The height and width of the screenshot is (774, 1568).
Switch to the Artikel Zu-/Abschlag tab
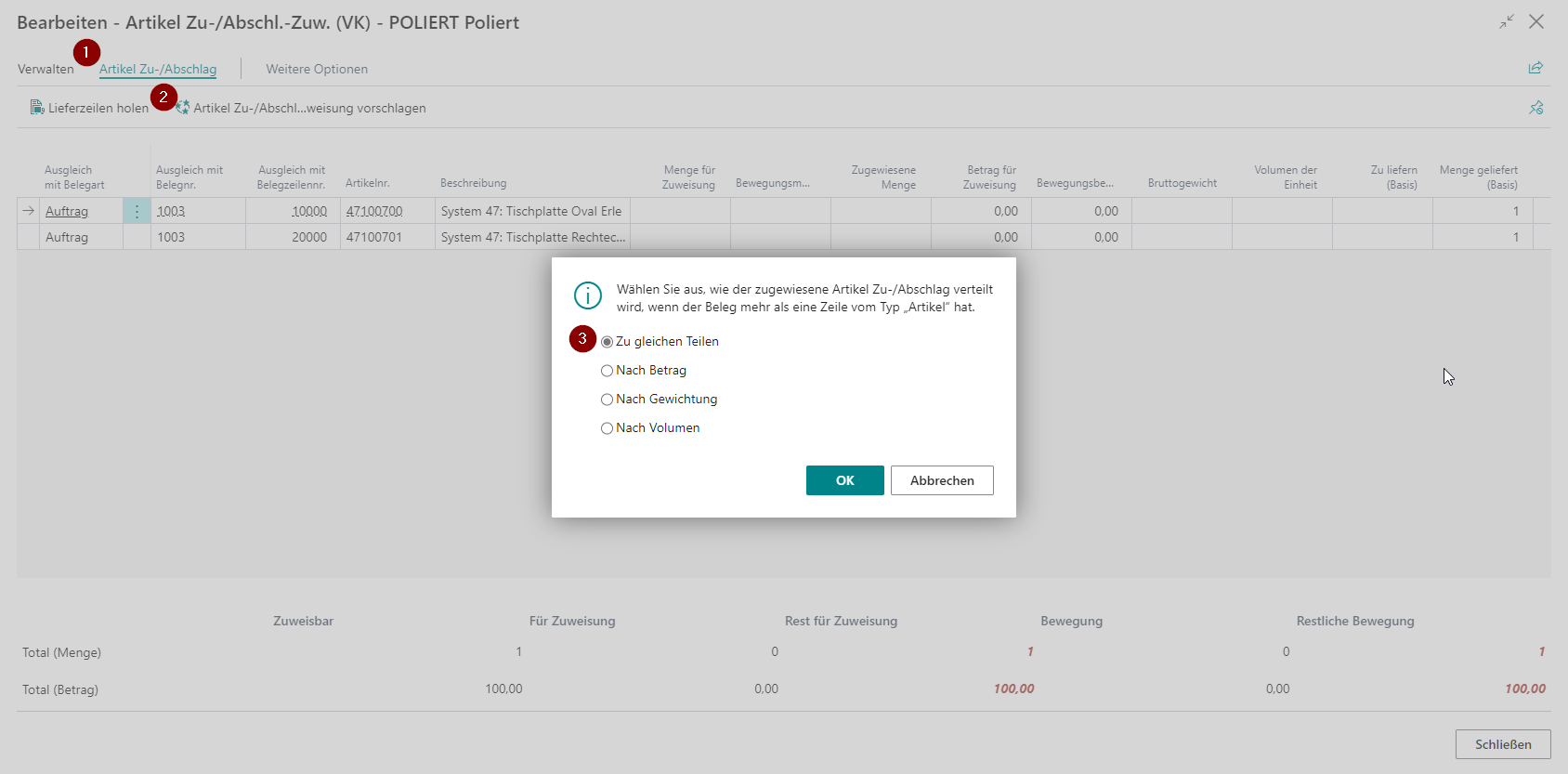click(x=158, y=69)
